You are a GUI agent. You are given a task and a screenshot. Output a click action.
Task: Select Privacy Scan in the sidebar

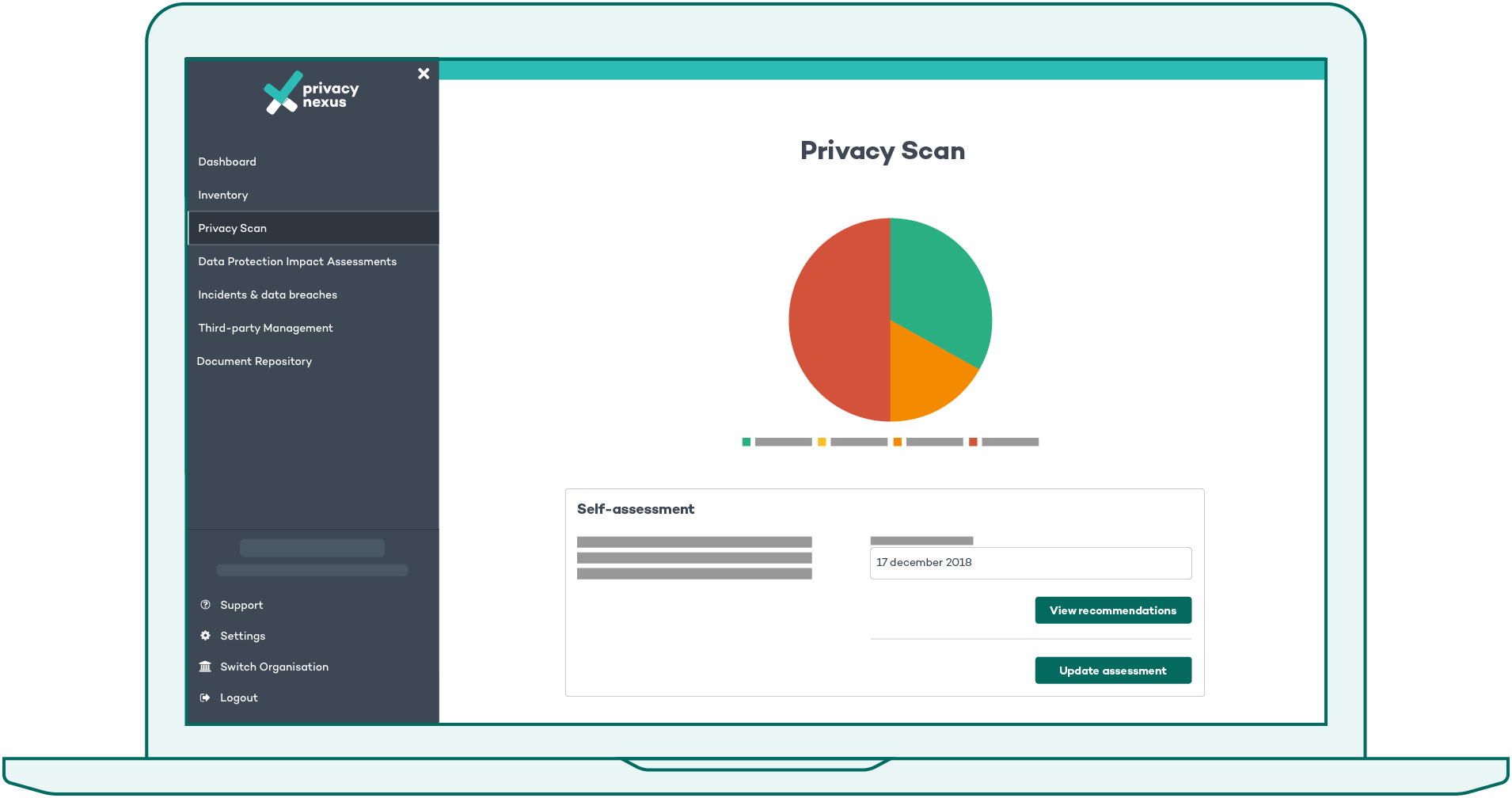313,228
